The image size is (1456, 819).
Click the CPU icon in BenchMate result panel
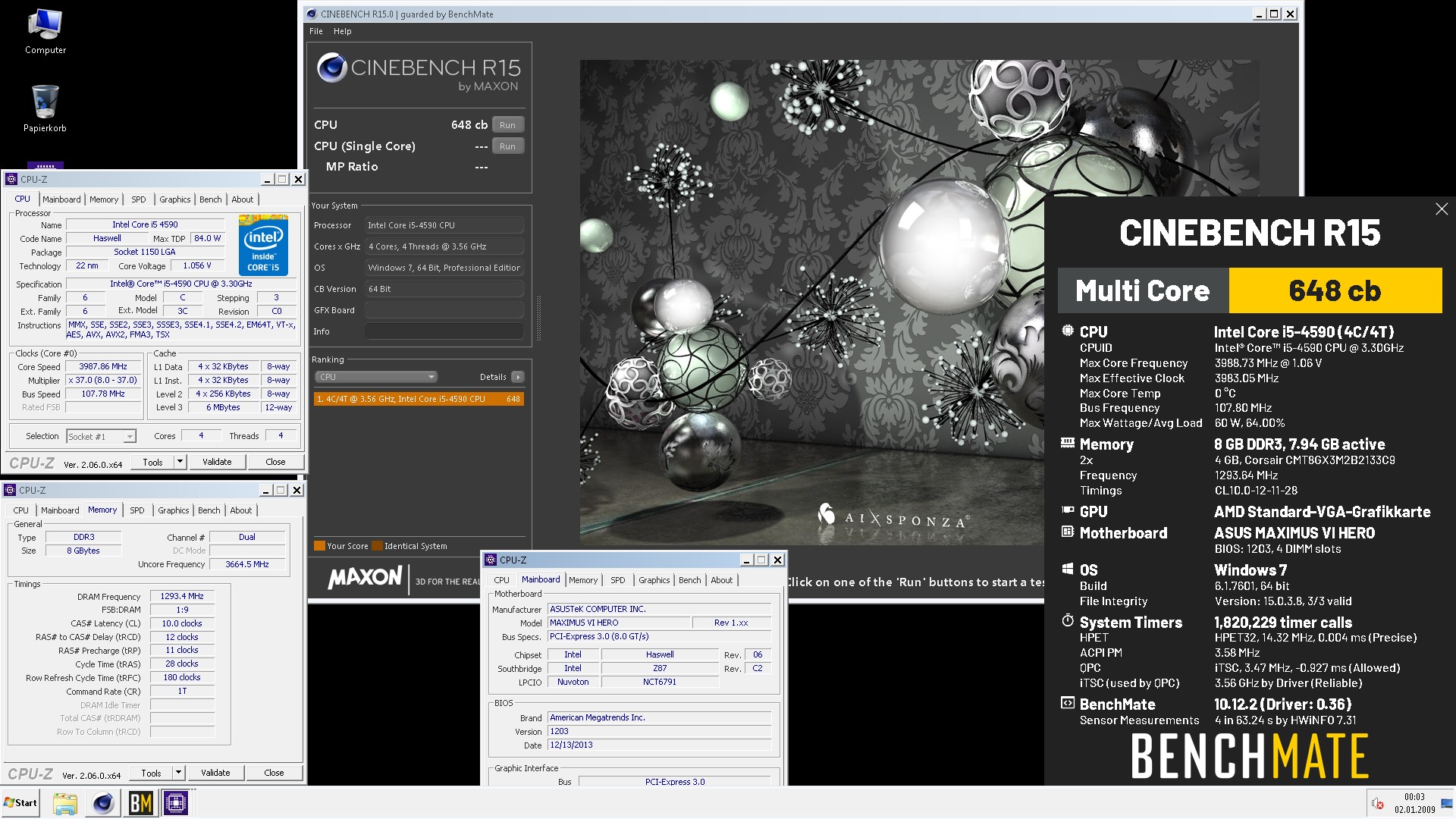point(1068,331)
